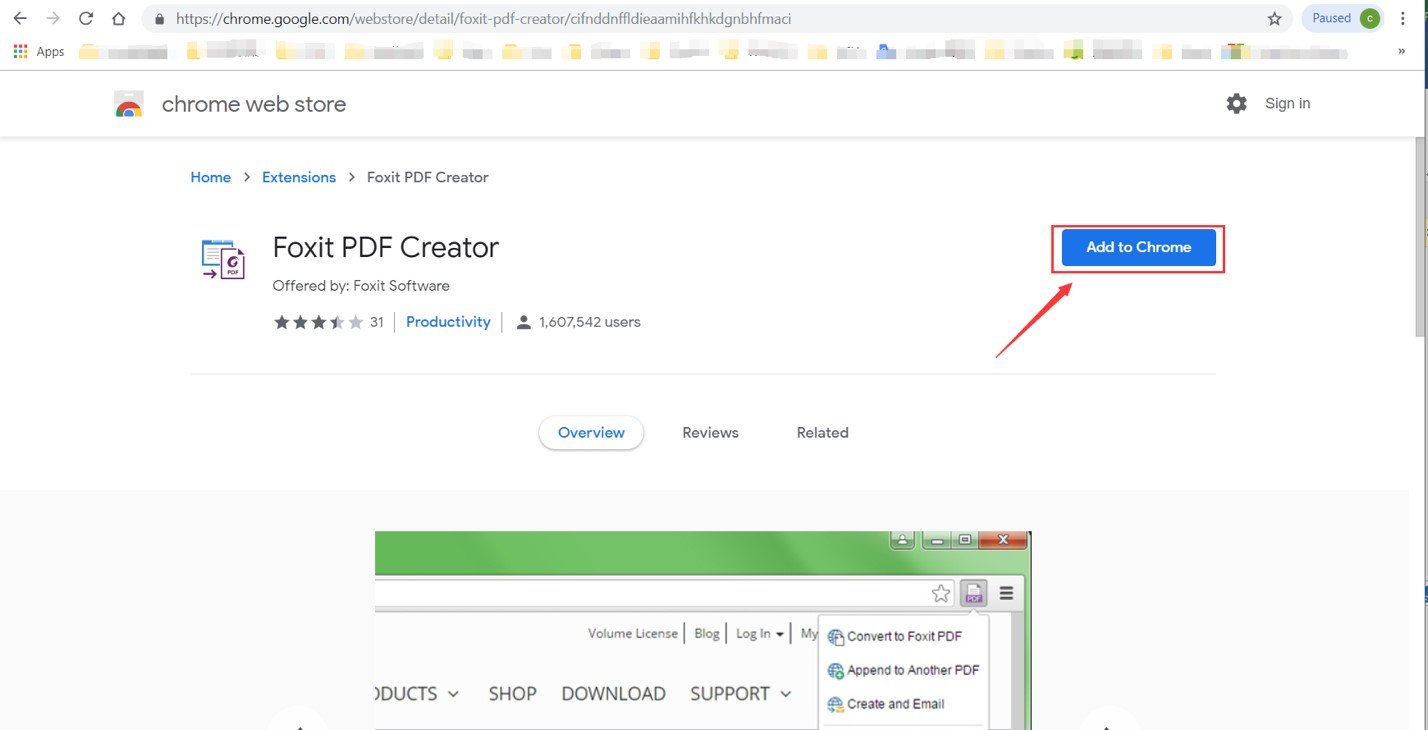Switch to the Reviews tab
This screenshot has height=730, width=1428.
click(710, 433)
